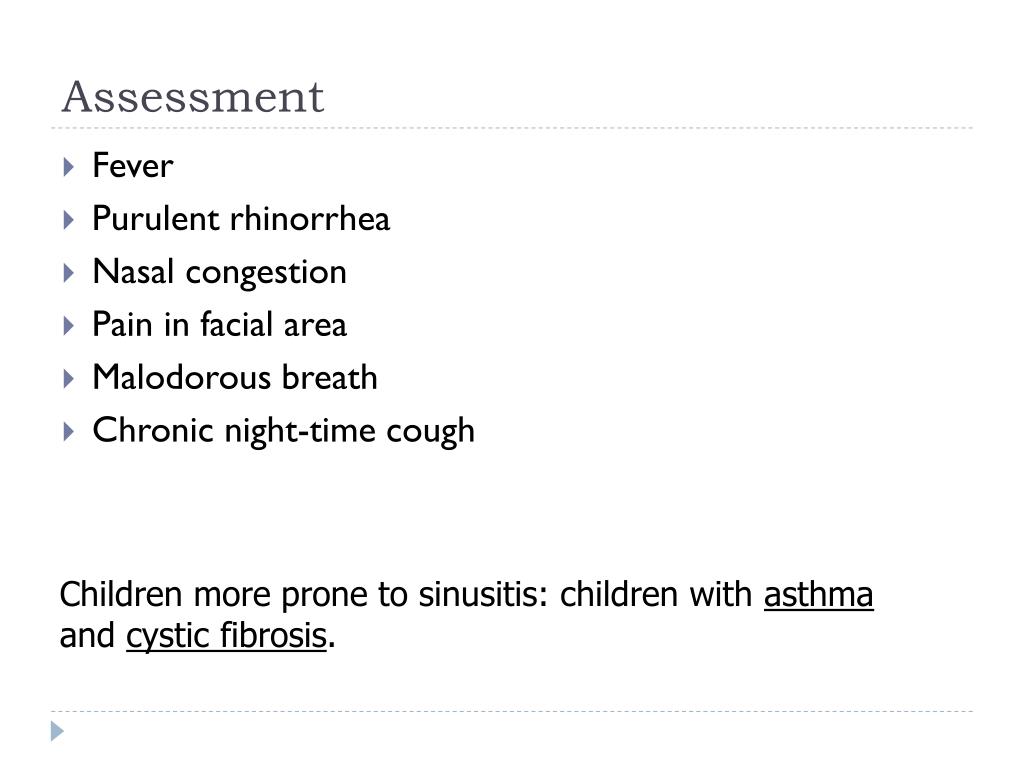Select the Purulent rhinorrhea text
The image size is (1024, 768).
click(241, 218)
